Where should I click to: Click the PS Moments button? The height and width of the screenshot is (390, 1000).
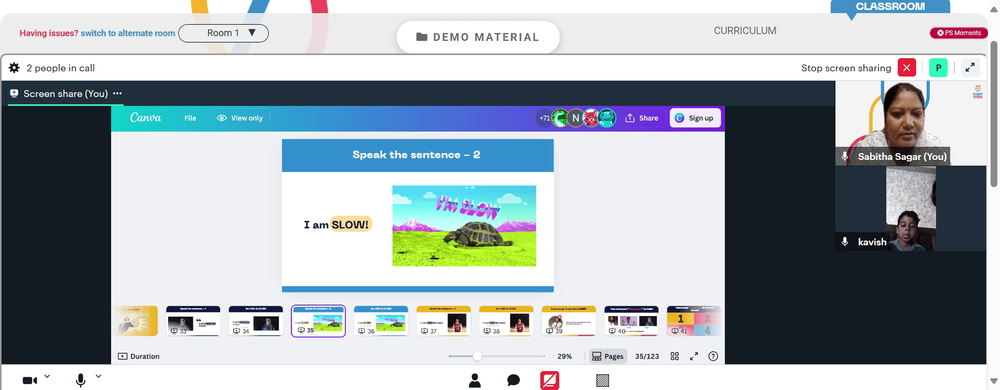tap(959, 32)
